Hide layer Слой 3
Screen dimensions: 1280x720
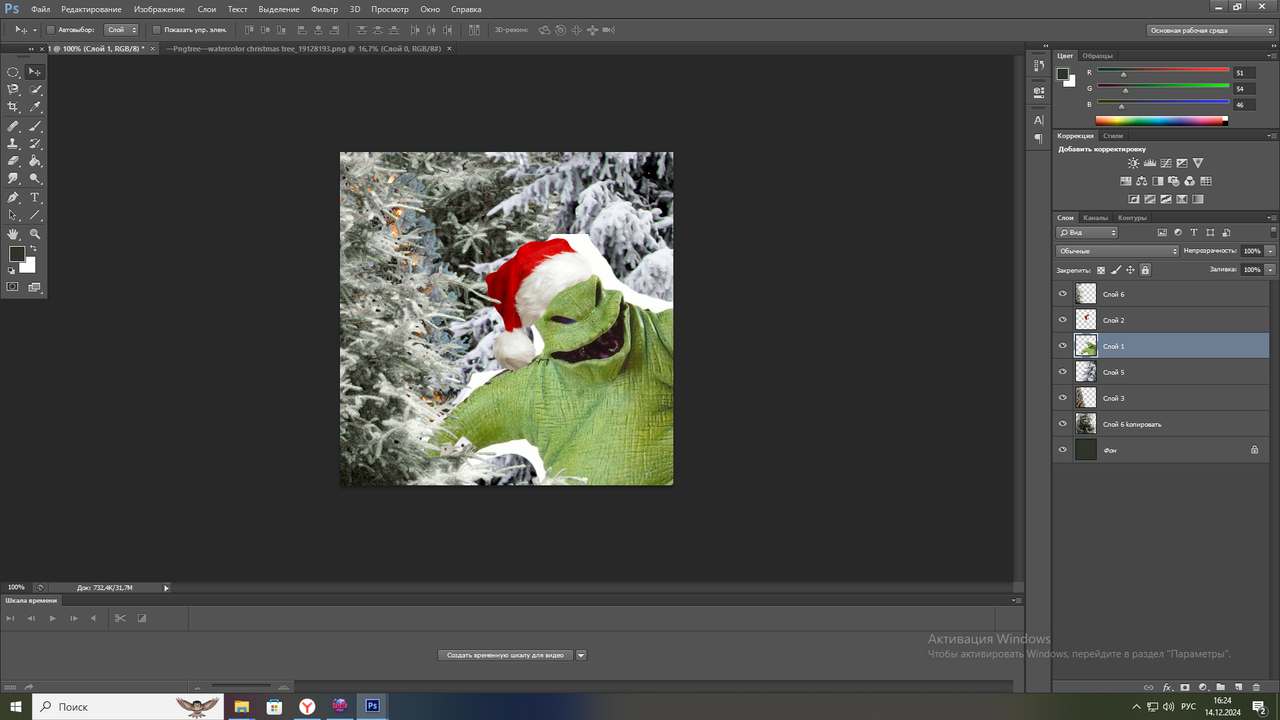coord(1063,398)
